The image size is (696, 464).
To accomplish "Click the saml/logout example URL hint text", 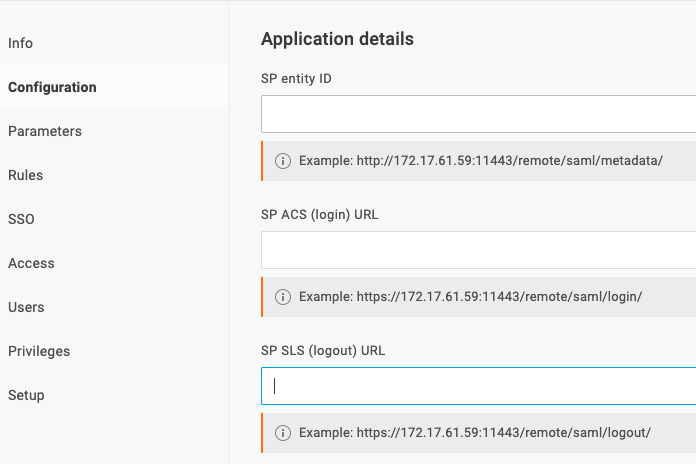I will [475, 433].
